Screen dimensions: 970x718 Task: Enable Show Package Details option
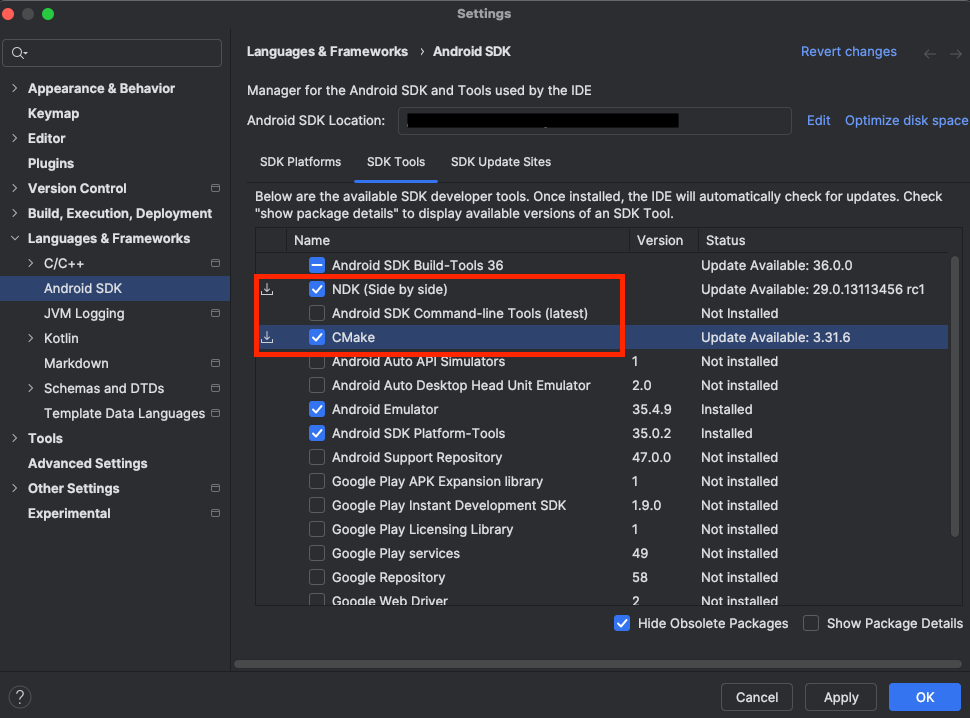pyautogui.click(x=811, y=623)
